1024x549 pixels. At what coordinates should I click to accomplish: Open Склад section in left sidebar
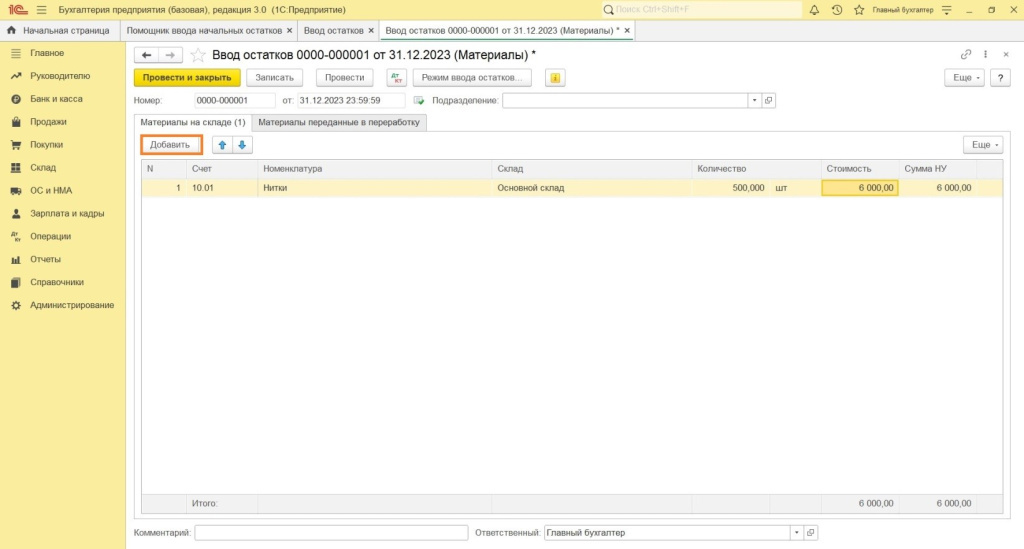pos(43,168)
